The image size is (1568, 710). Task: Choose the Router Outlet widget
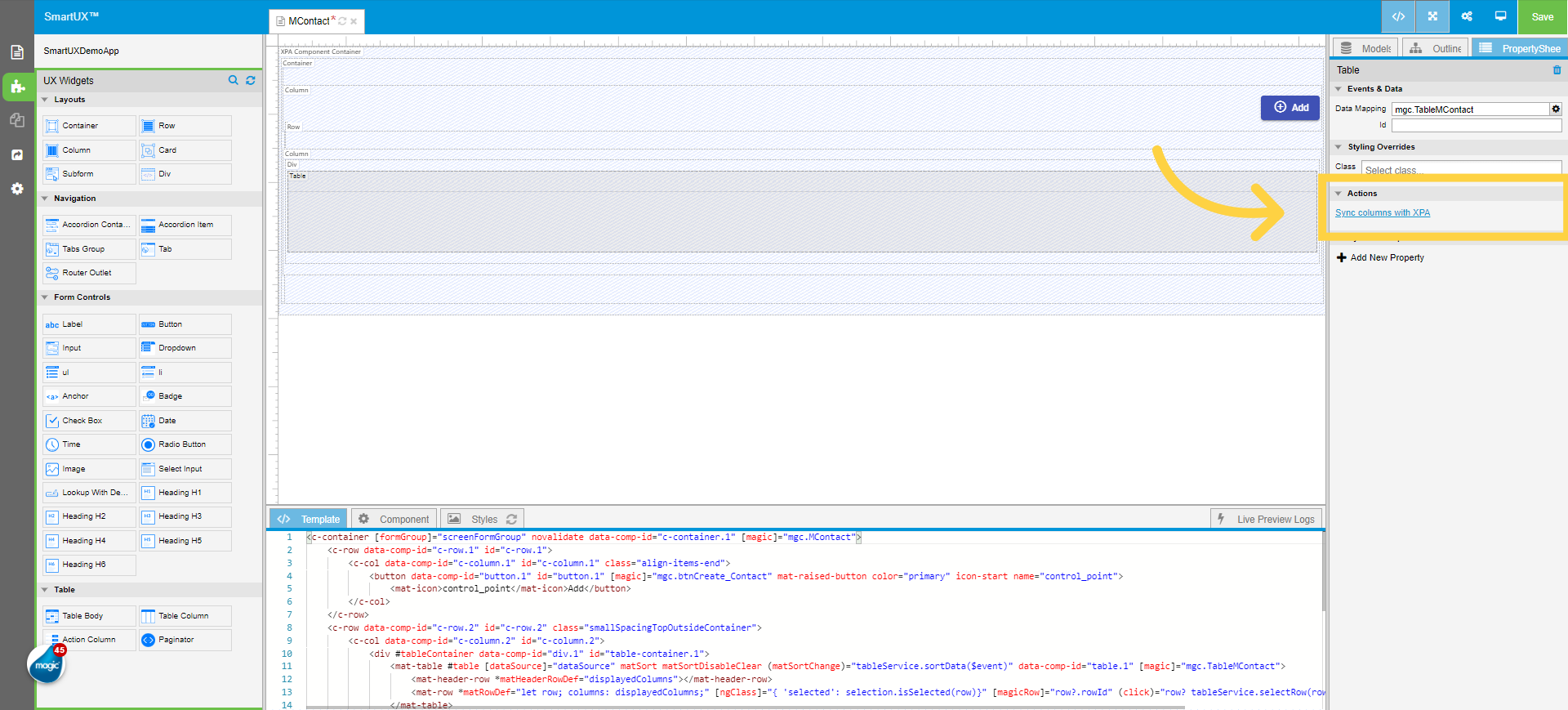point(89,273)
